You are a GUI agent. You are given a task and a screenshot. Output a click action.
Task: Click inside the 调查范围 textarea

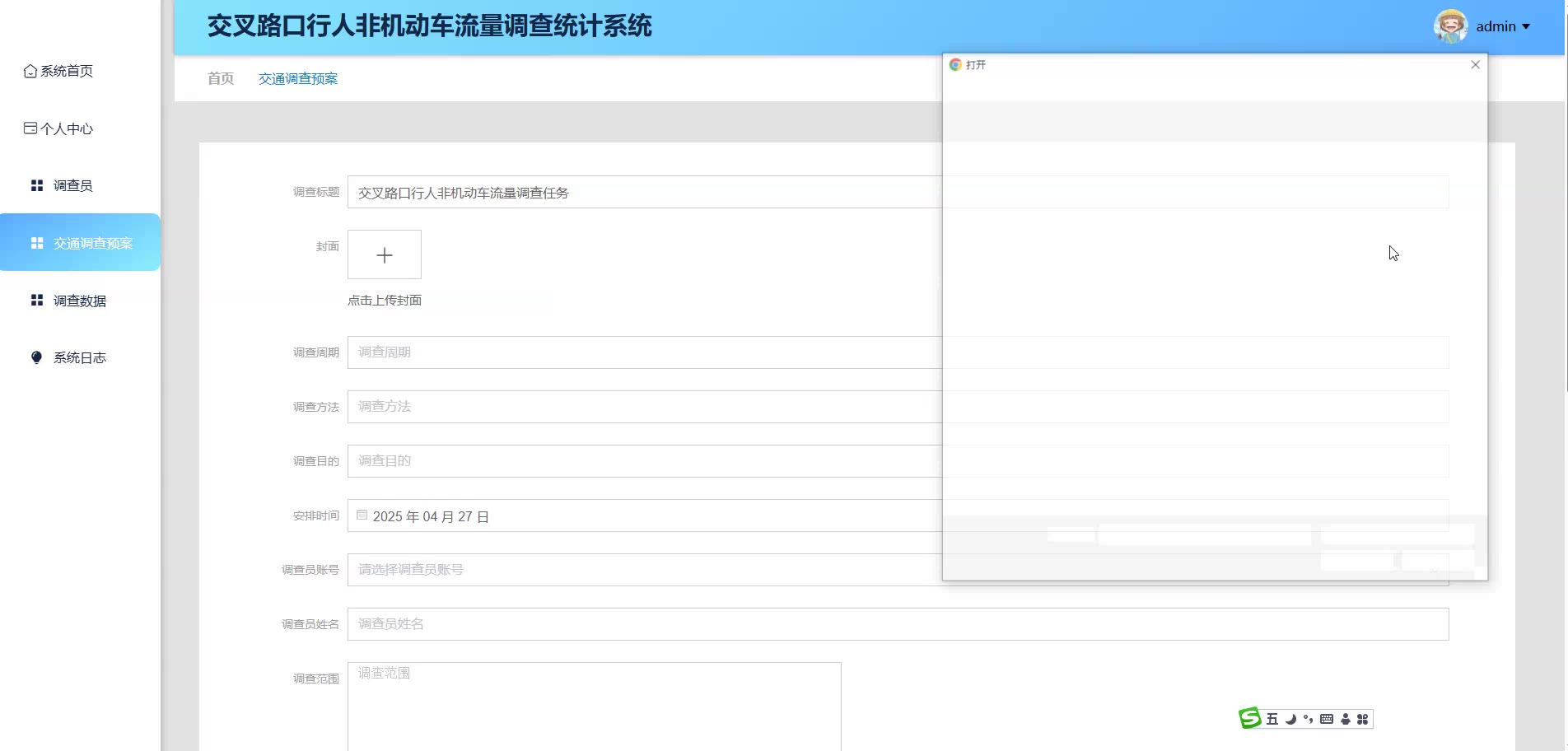(x=595, y=707)
